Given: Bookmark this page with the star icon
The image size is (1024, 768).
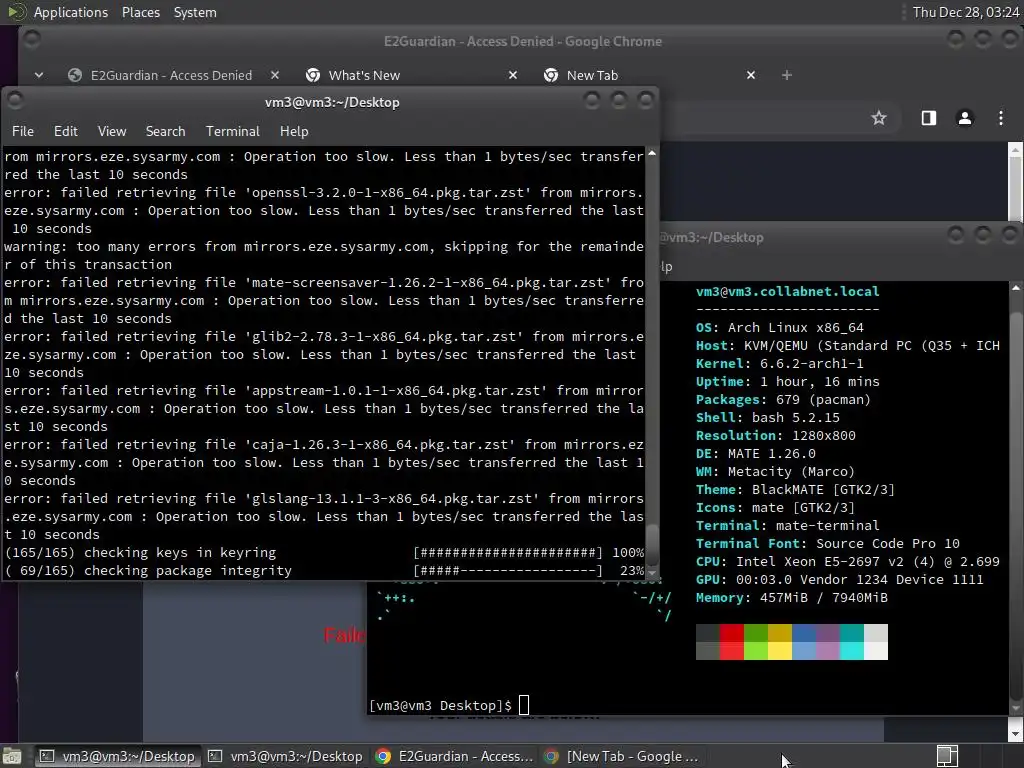Looking at the screenshot, I should pyautogui.click(x=879, y=118).
